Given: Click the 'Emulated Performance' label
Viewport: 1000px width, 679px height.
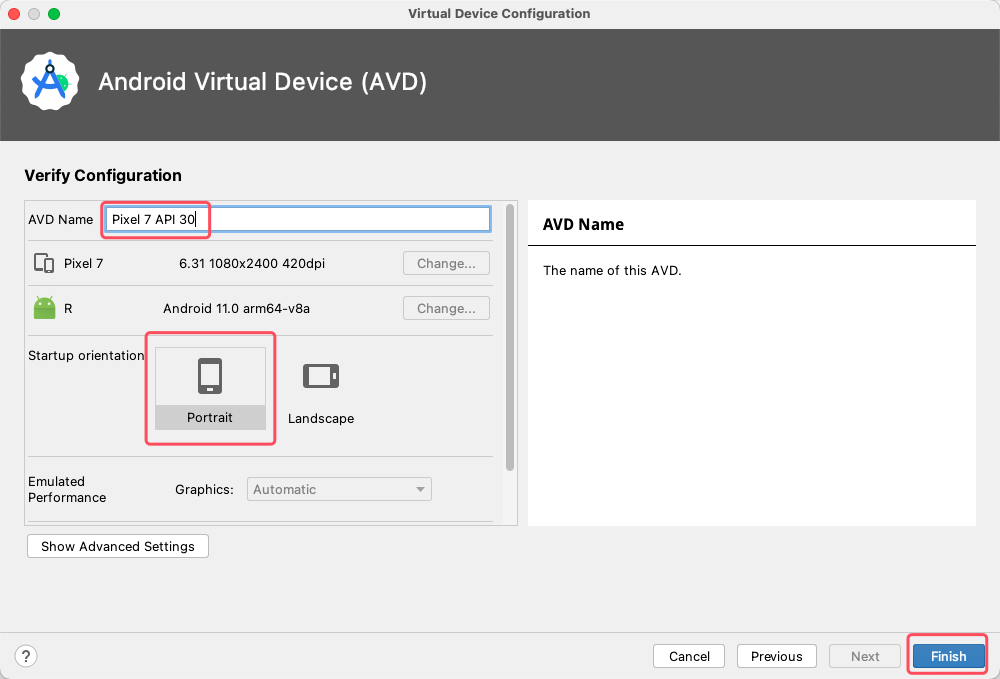Looking at the screenshot, I should tap(67, 490).
